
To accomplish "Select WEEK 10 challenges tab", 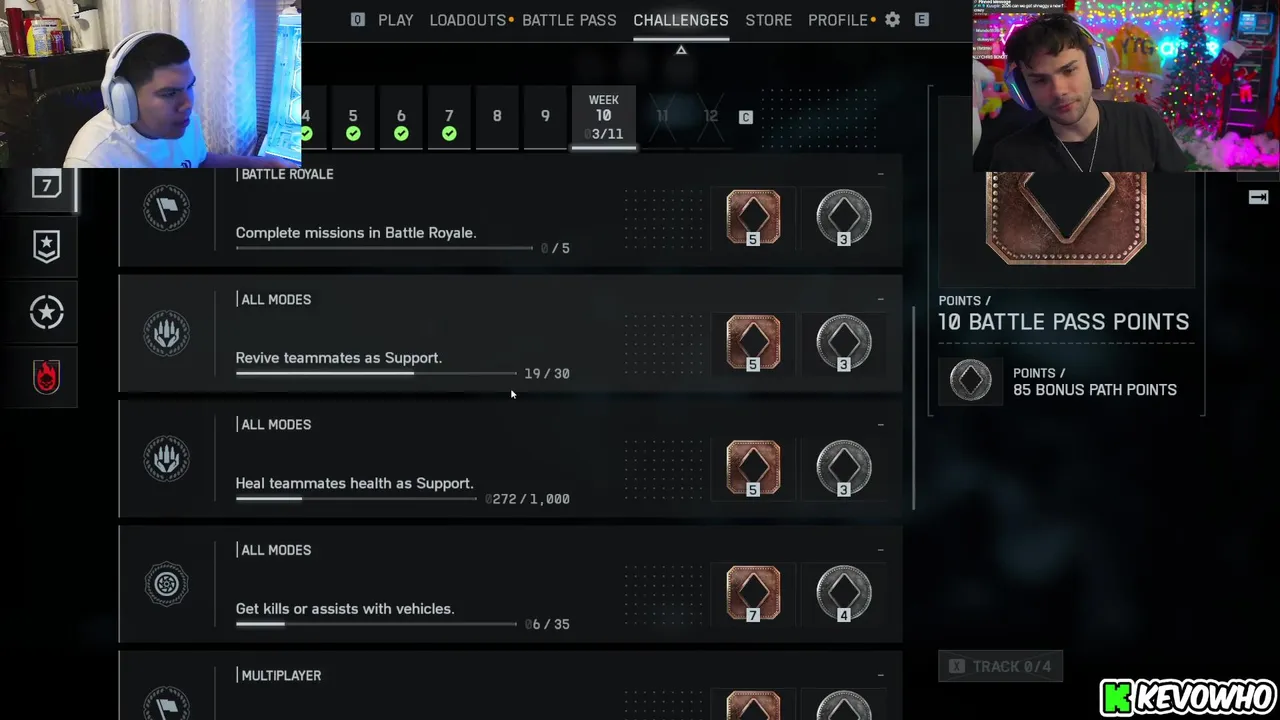I will point(603,118).
